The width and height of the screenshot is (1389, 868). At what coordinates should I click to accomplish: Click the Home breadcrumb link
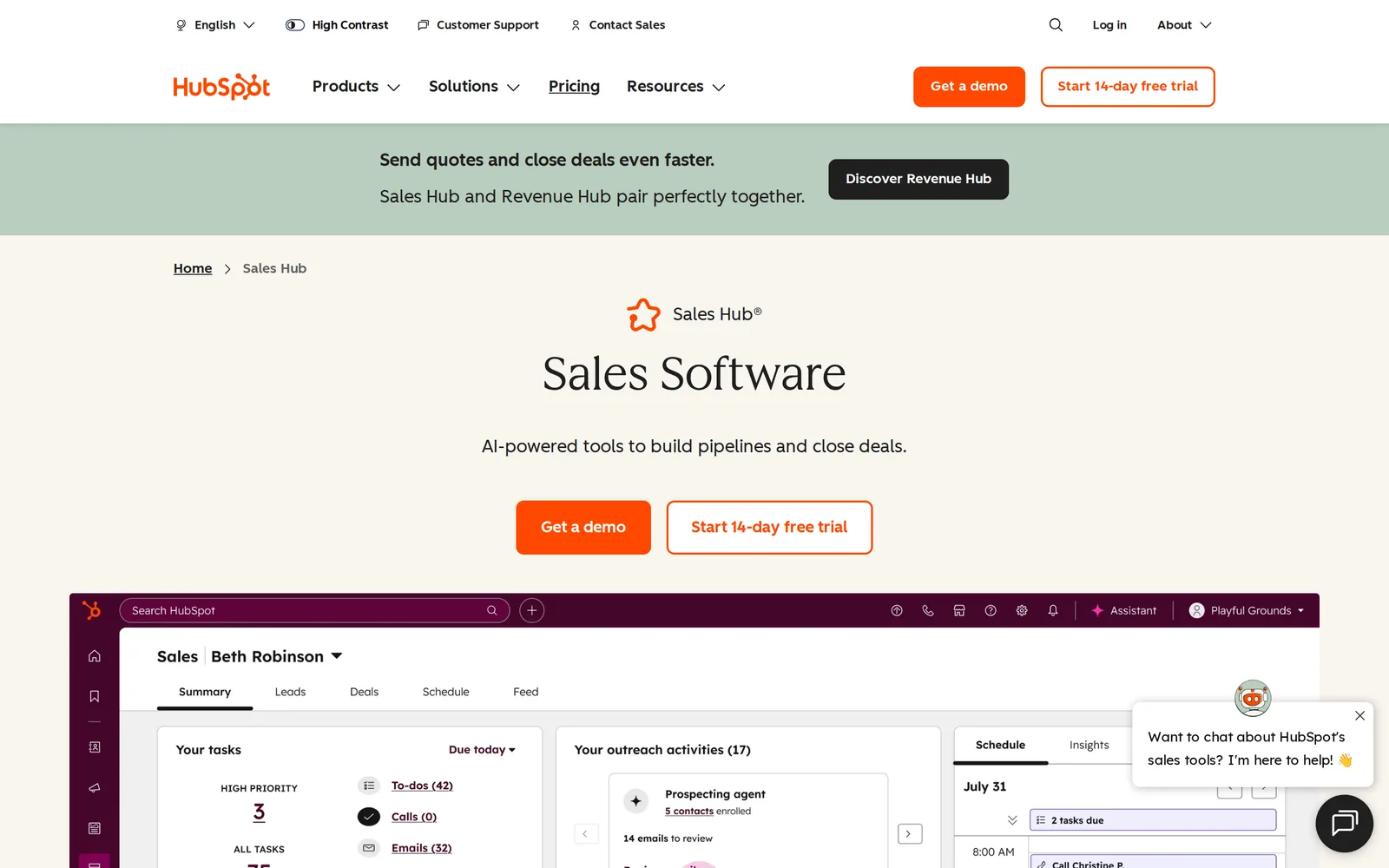tap(193, 268)
